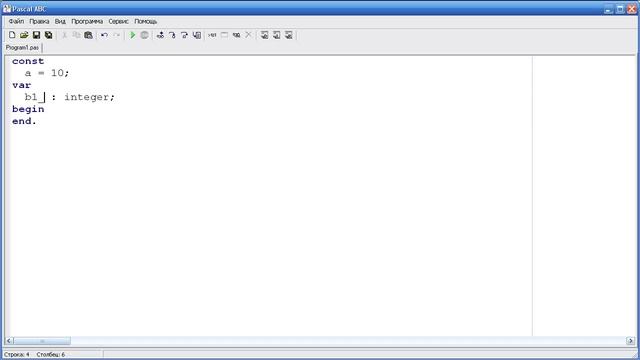Close the Pascal ABC window
The width and height of the screenshot is (640, 360).
point(632,9)
